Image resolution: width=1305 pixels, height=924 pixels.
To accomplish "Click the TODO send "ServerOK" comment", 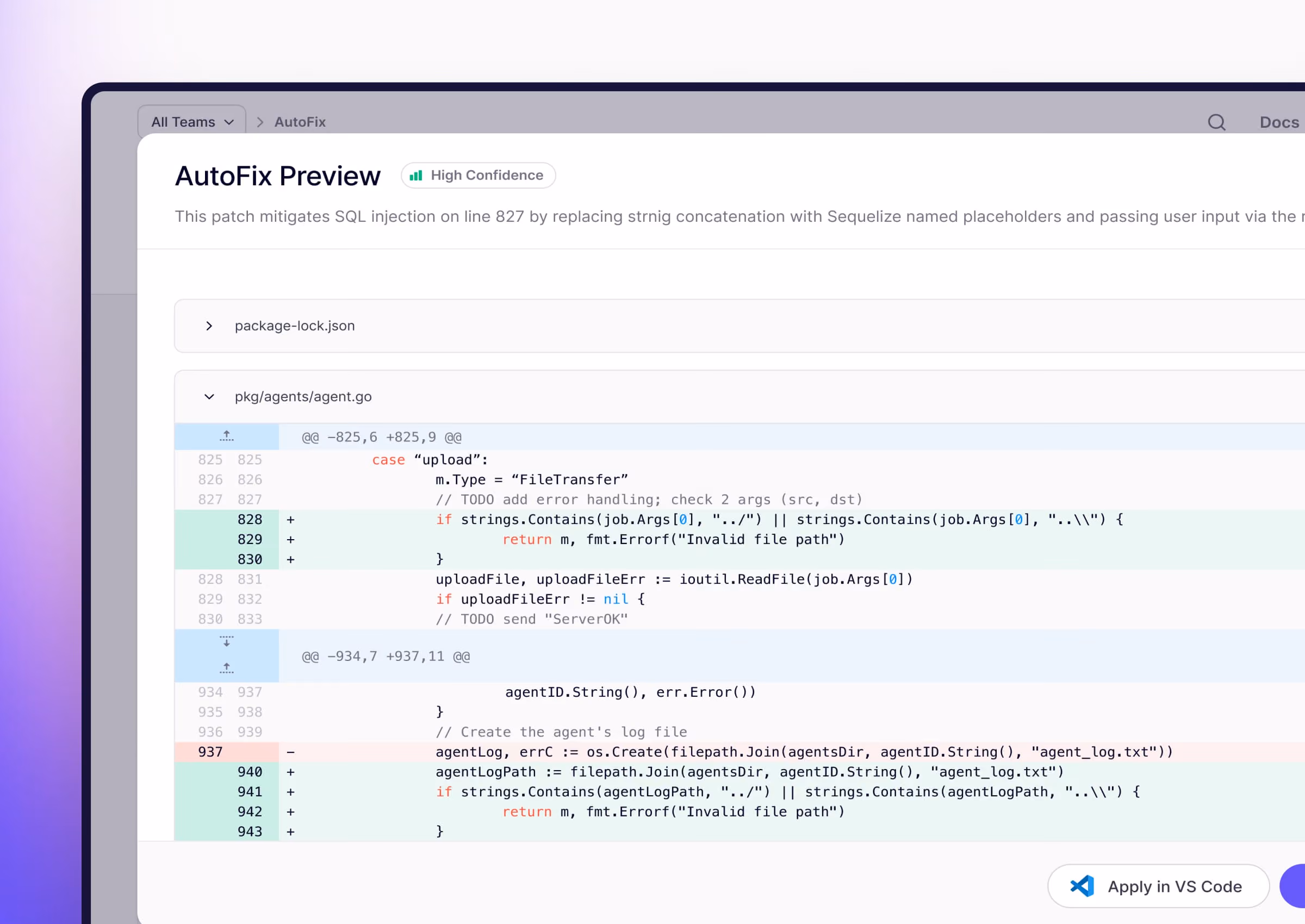I will (532, 619).
